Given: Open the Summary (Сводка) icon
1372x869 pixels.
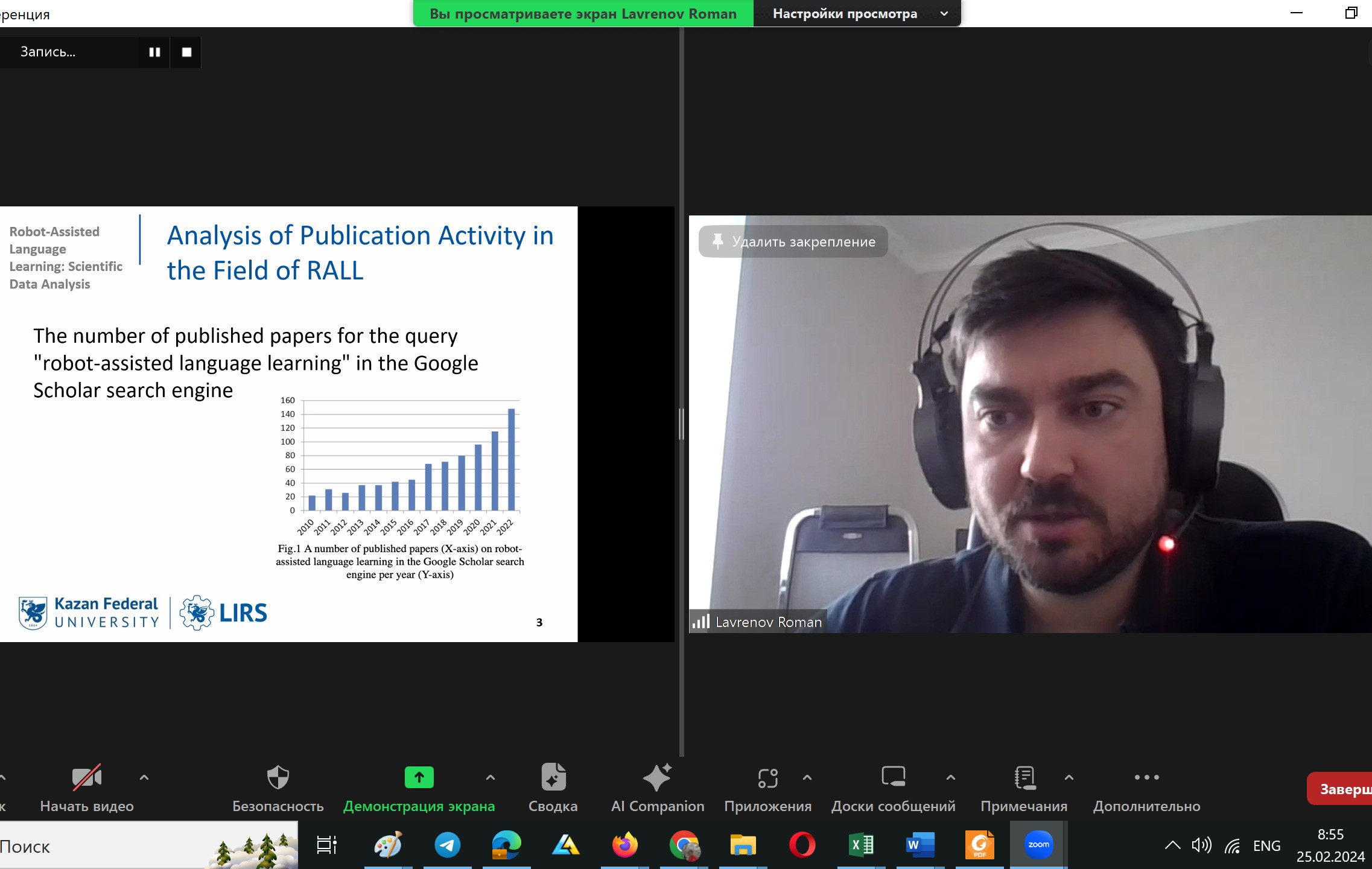Looking at the screenshot, I should pos(553,778).
